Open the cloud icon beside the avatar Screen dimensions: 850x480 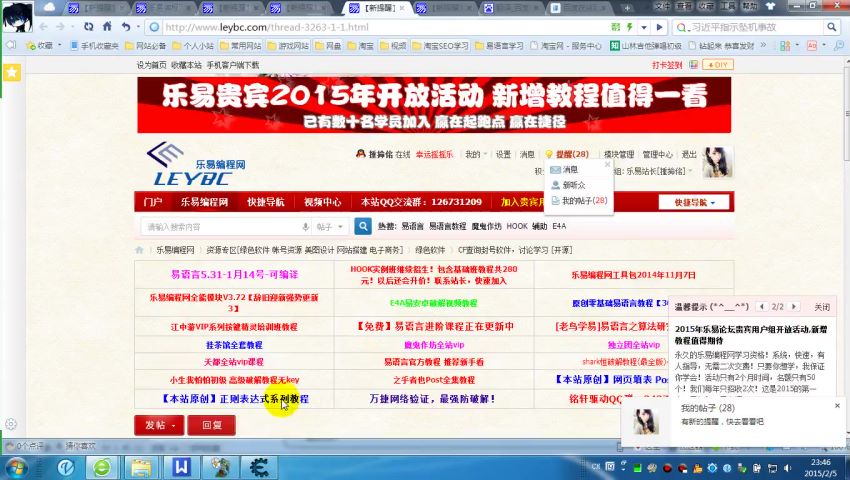click(x=49, y=7)
